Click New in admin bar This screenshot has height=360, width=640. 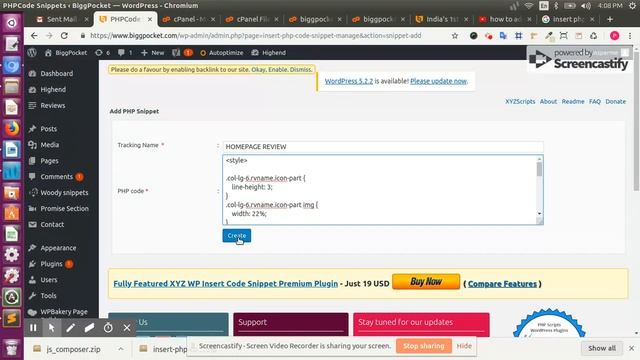pyautogui.click(x=153, y=53)
